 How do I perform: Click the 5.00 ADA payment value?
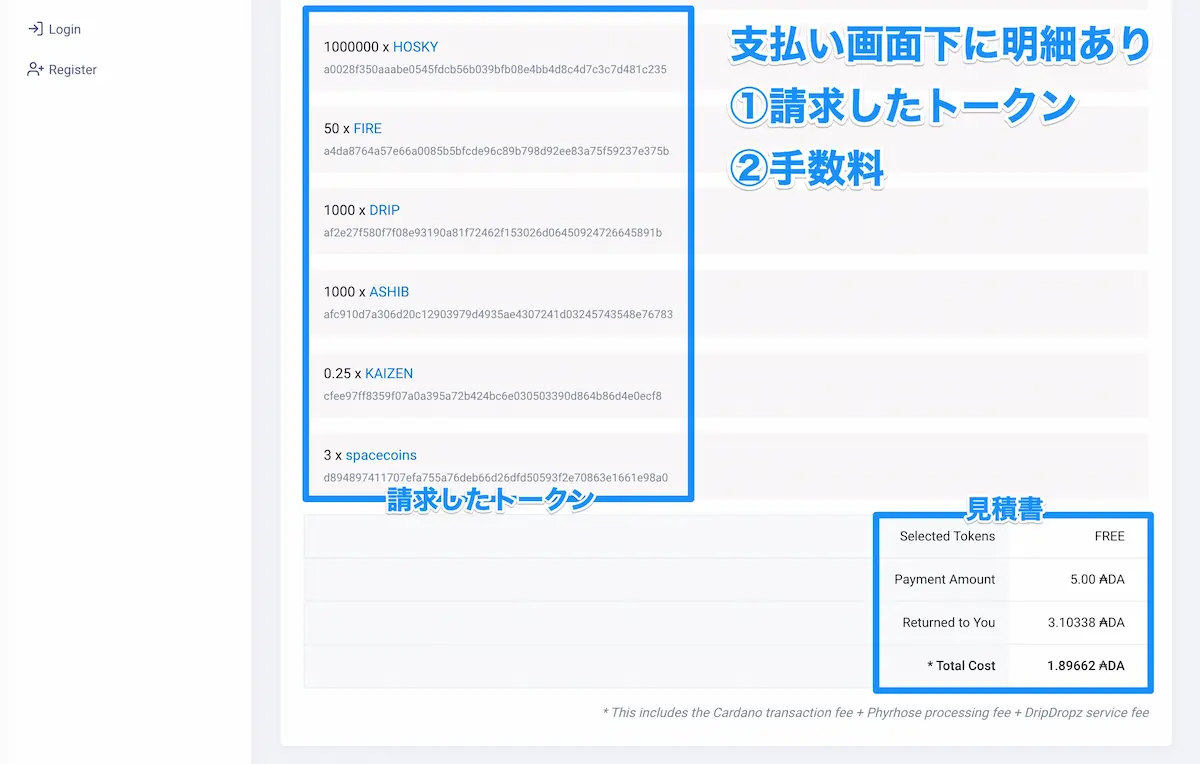1097,579
